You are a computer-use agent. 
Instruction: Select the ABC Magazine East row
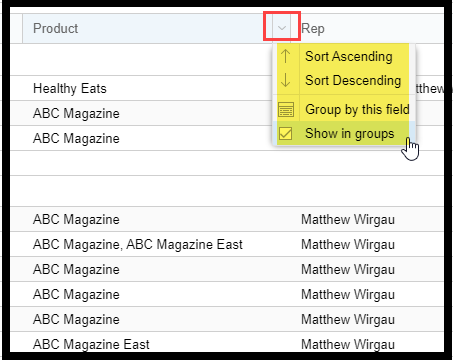[227, 343]
